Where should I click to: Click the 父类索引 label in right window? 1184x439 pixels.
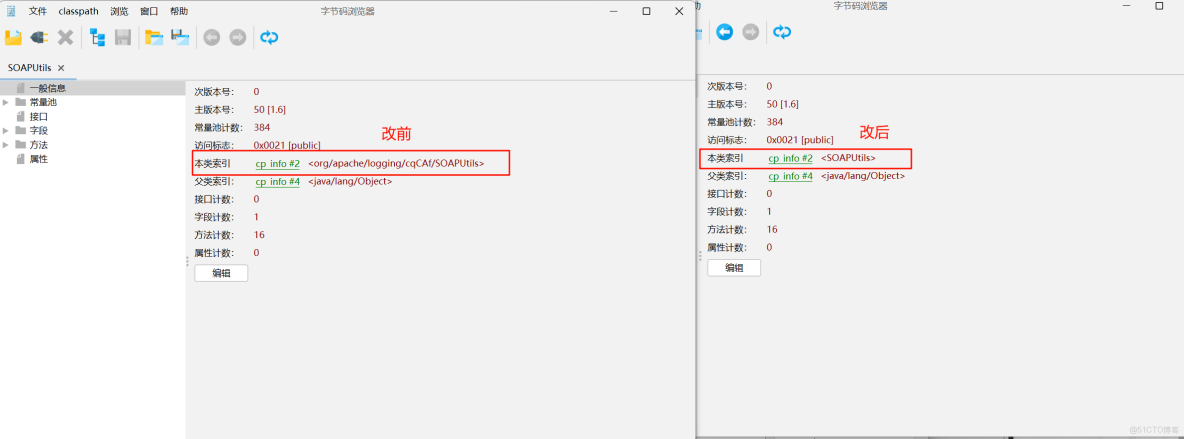726,176
